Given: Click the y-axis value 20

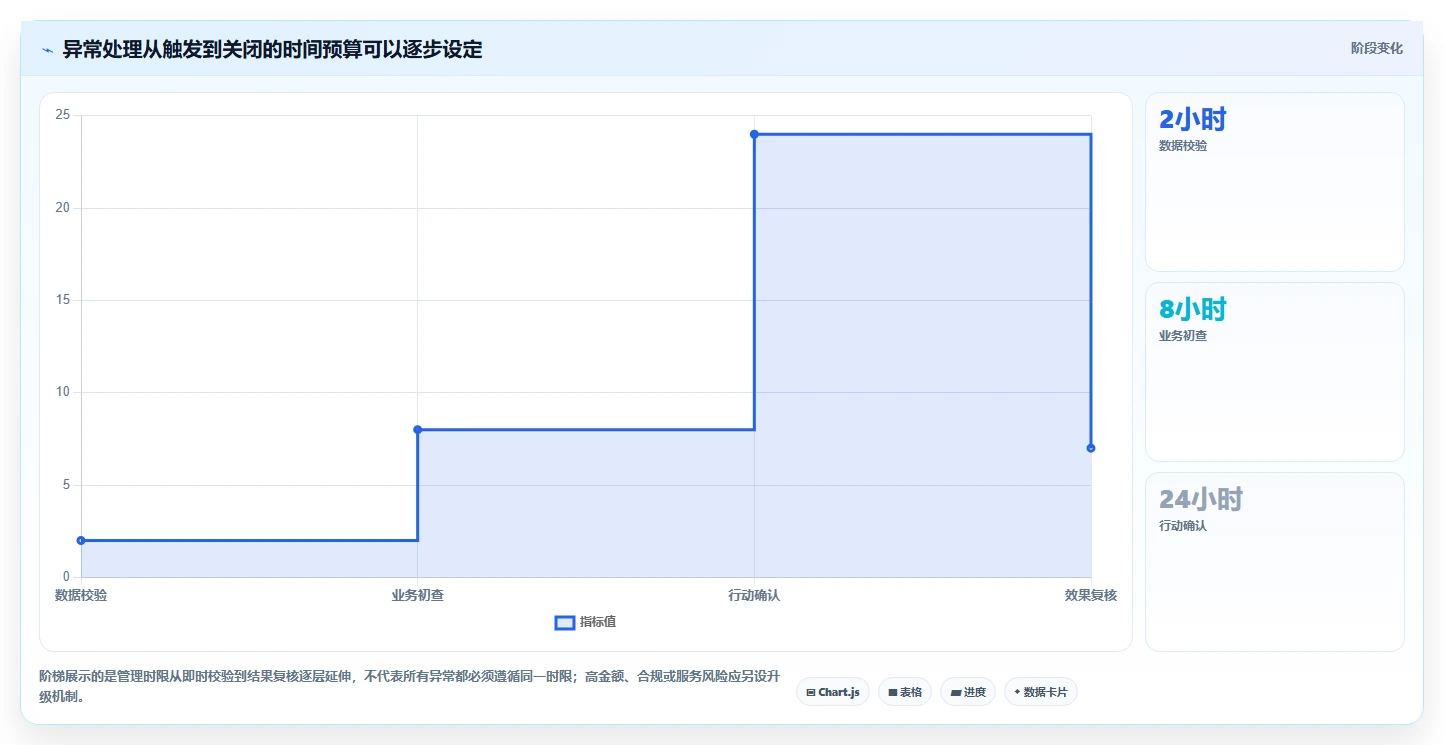Looking at the screenshot, I should click(62, 208).
